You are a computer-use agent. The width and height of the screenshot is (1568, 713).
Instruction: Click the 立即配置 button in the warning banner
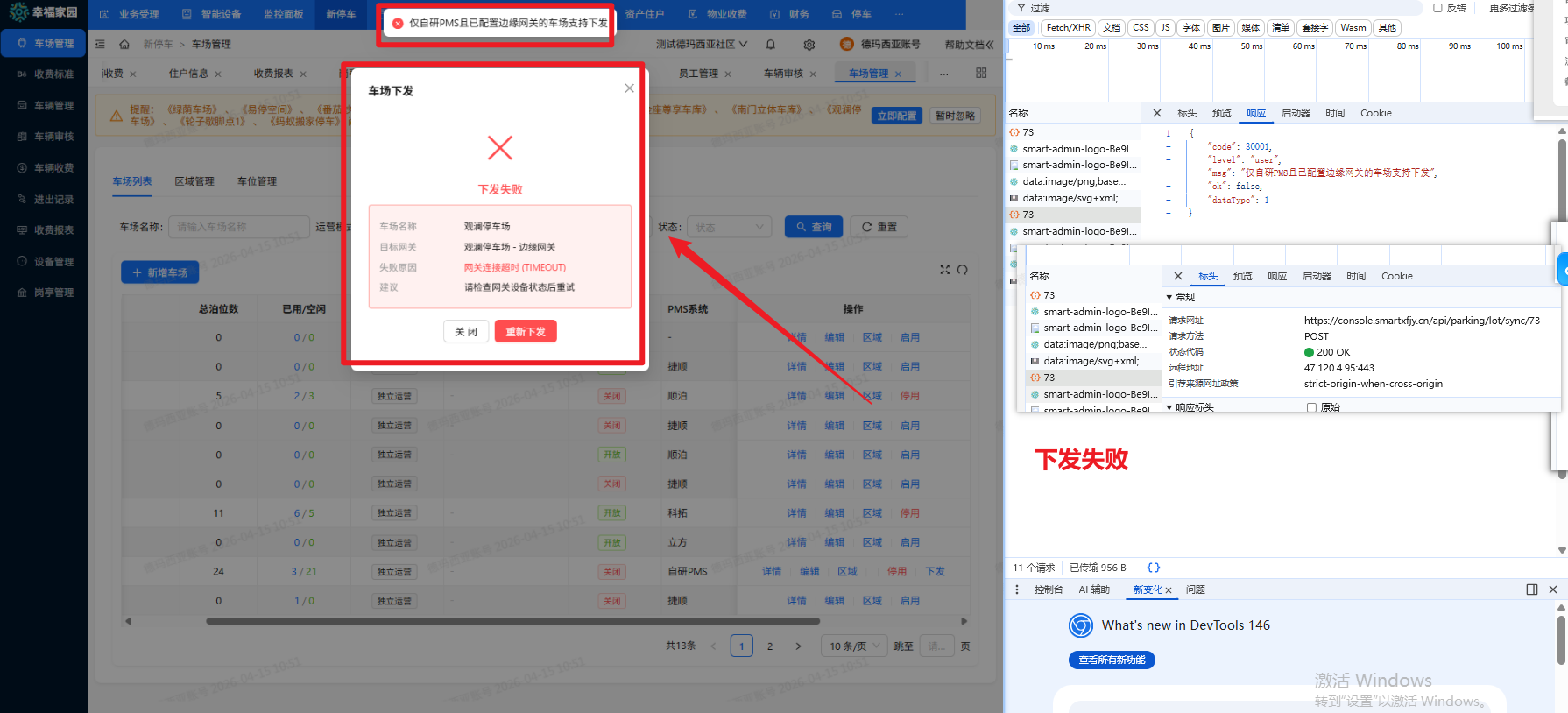(x=898, y=116)
